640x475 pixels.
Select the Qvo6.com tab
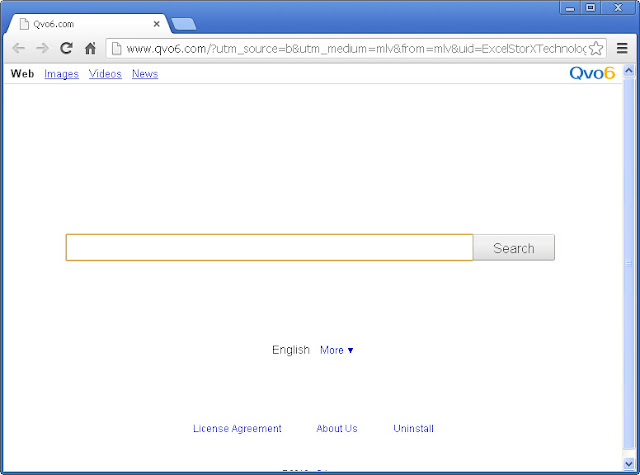(87, 24)
